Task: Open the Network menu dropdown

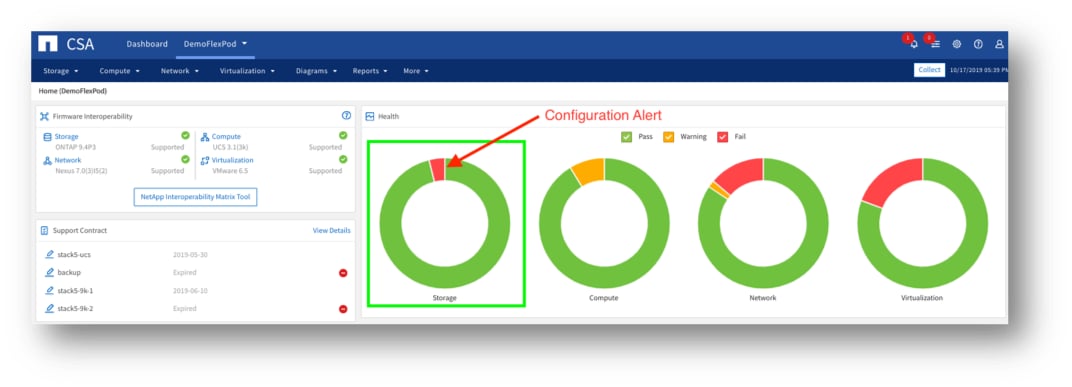Action: 180,70
